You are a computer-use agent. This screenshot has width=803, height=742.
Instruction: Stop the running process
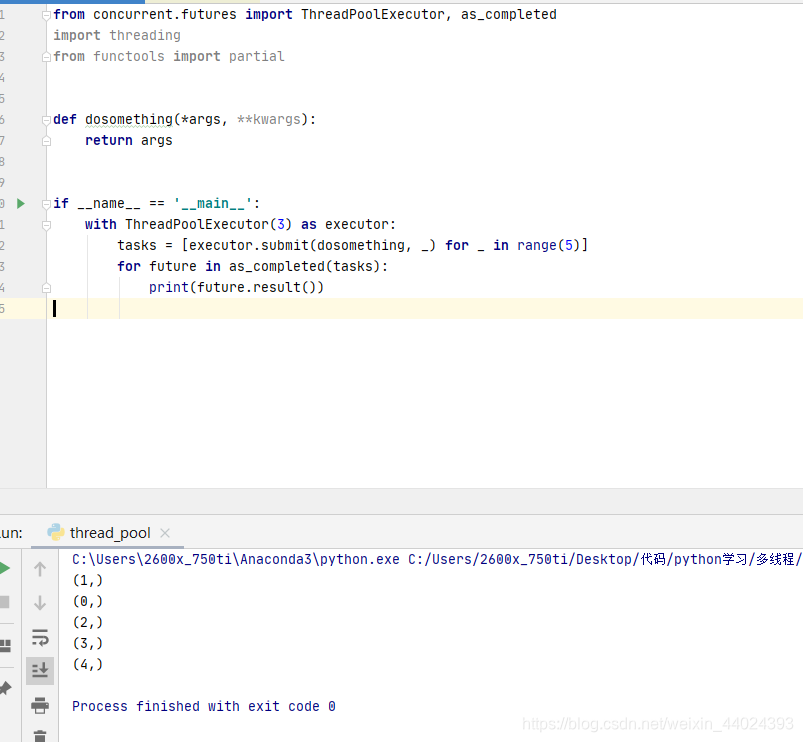[x=4, y=602]
